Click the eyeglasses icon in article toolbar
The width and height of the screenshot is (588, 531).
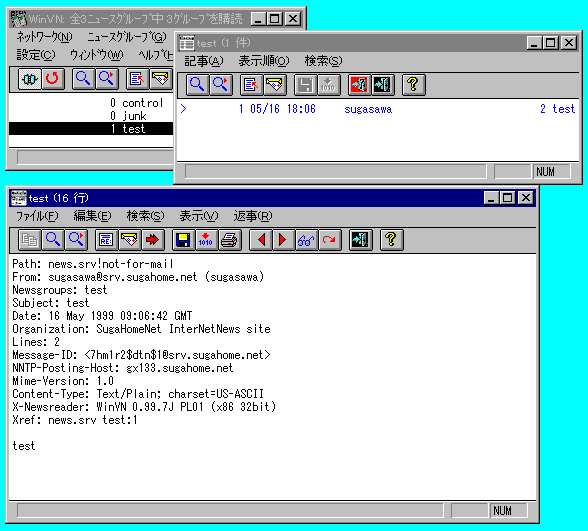(306, 240)
